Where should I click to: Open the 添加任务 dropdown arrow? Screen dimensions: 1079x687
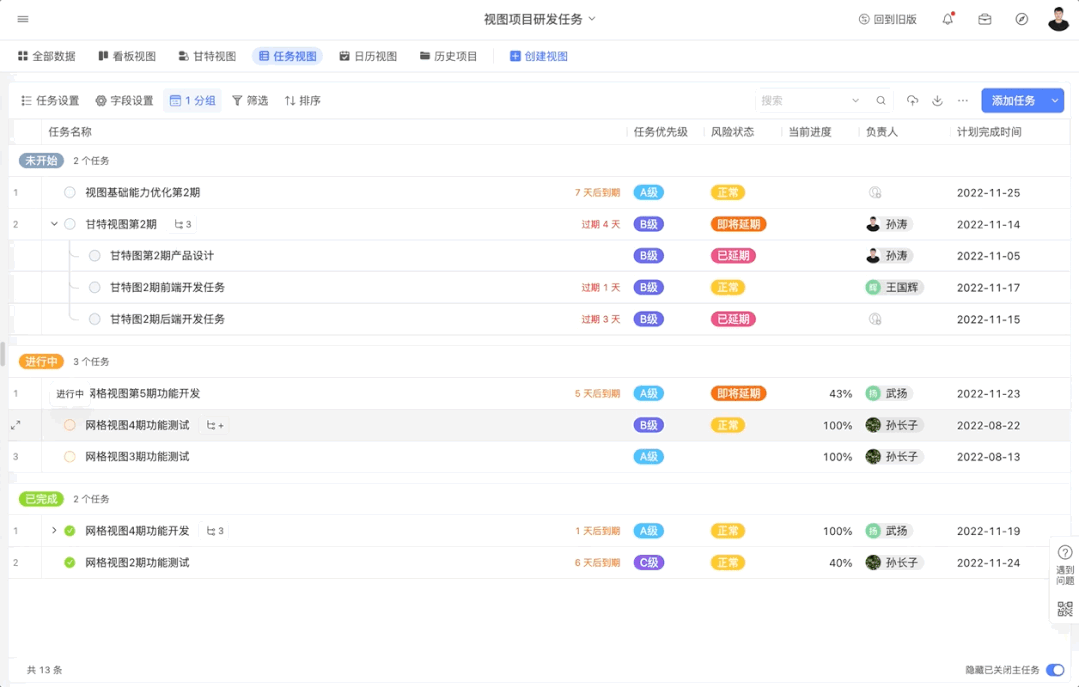pyautogui.click(x=1055, y=101)
